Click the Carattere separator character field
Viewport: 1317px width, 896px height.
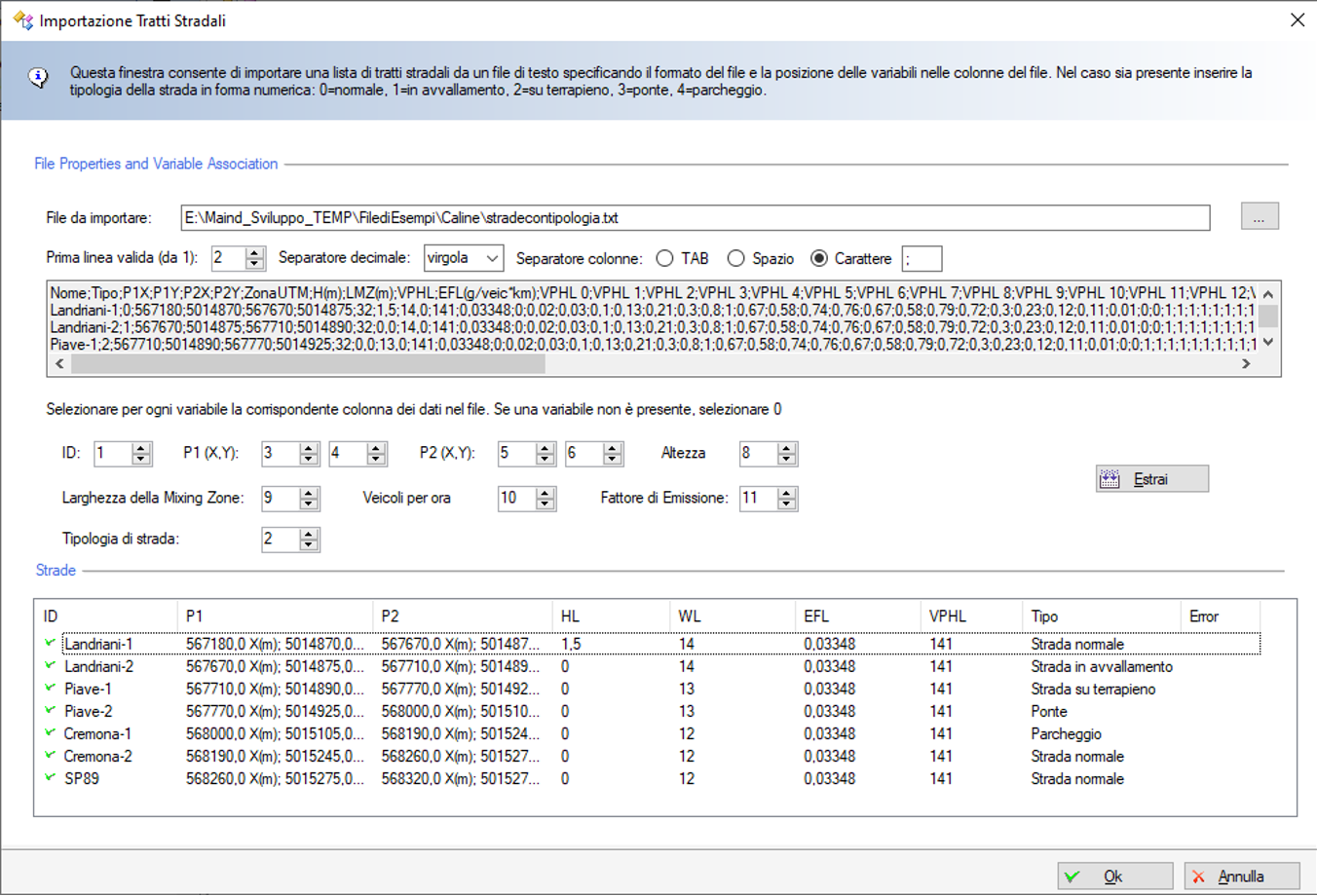coord(922,258)
